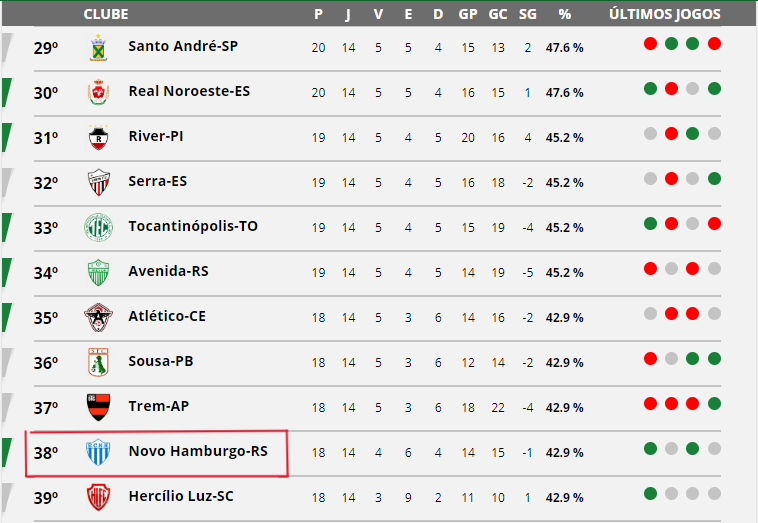Click the Serra-ES club crest
Screen dimensions: 758x523
[x=99, y=182]
